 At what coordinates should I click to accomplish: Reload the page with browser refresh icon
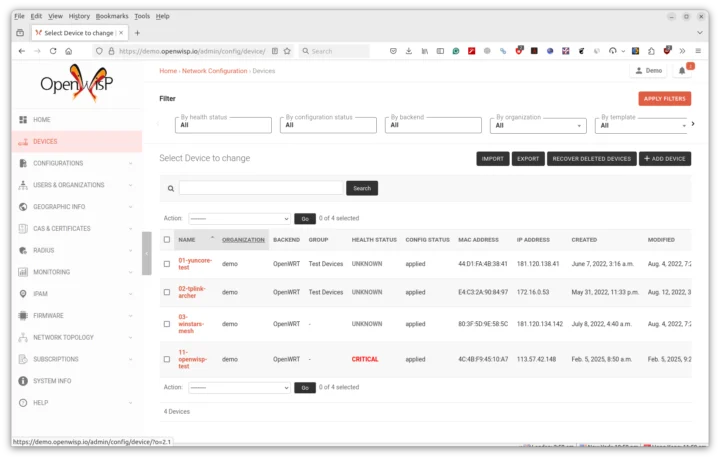(53, 51)
